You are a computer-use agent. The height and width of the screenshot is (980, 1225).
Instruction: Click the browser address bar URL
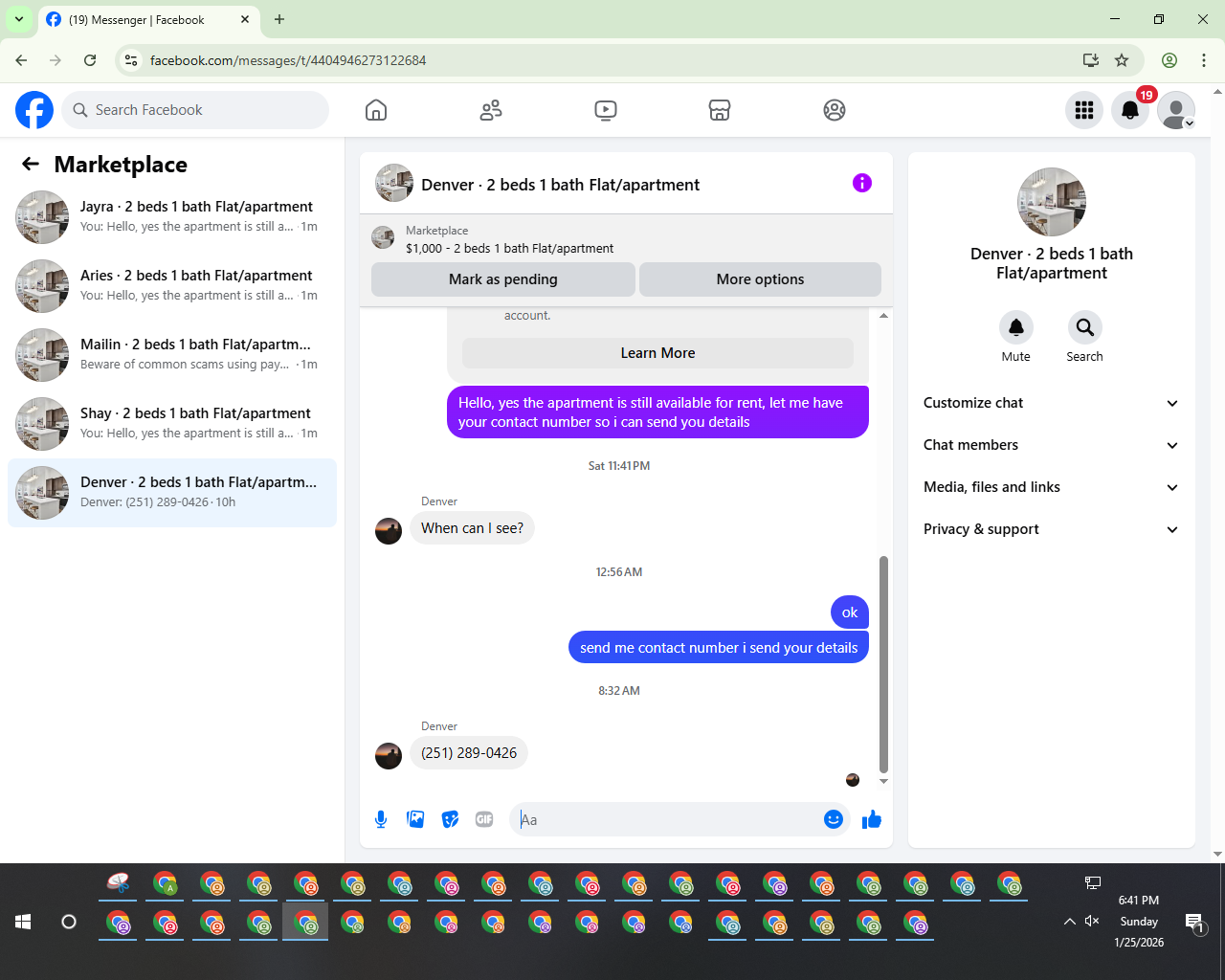(288, 60)
